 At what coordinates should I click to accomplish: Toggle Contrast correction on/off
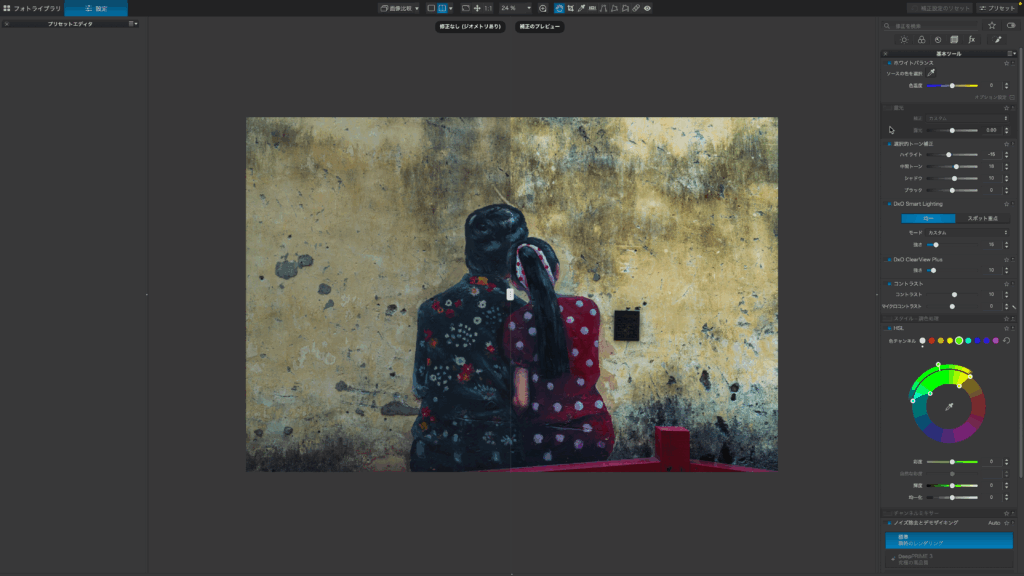coord(889,283)
